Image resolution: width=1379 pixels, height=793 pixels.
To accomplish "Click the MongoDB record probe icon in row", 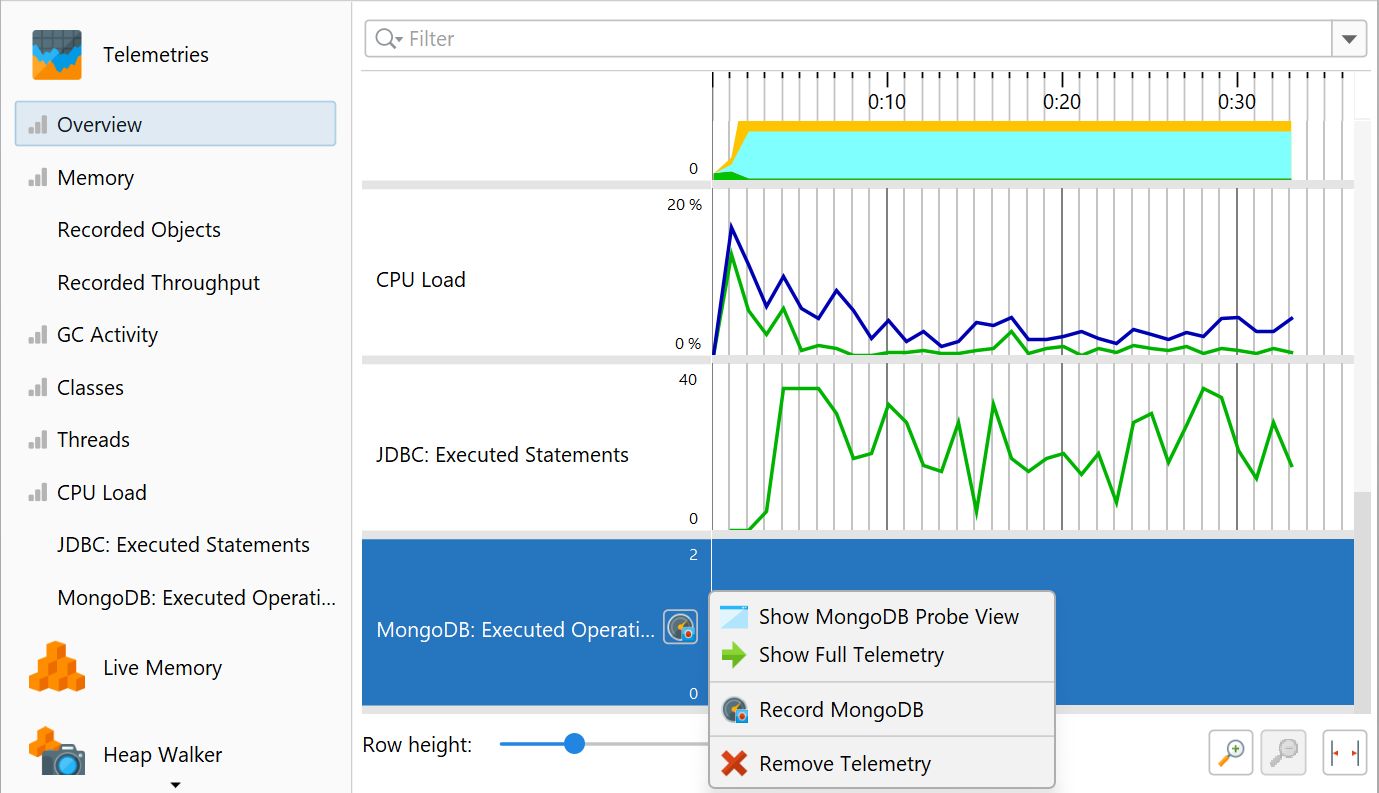I will pos(681,628).
